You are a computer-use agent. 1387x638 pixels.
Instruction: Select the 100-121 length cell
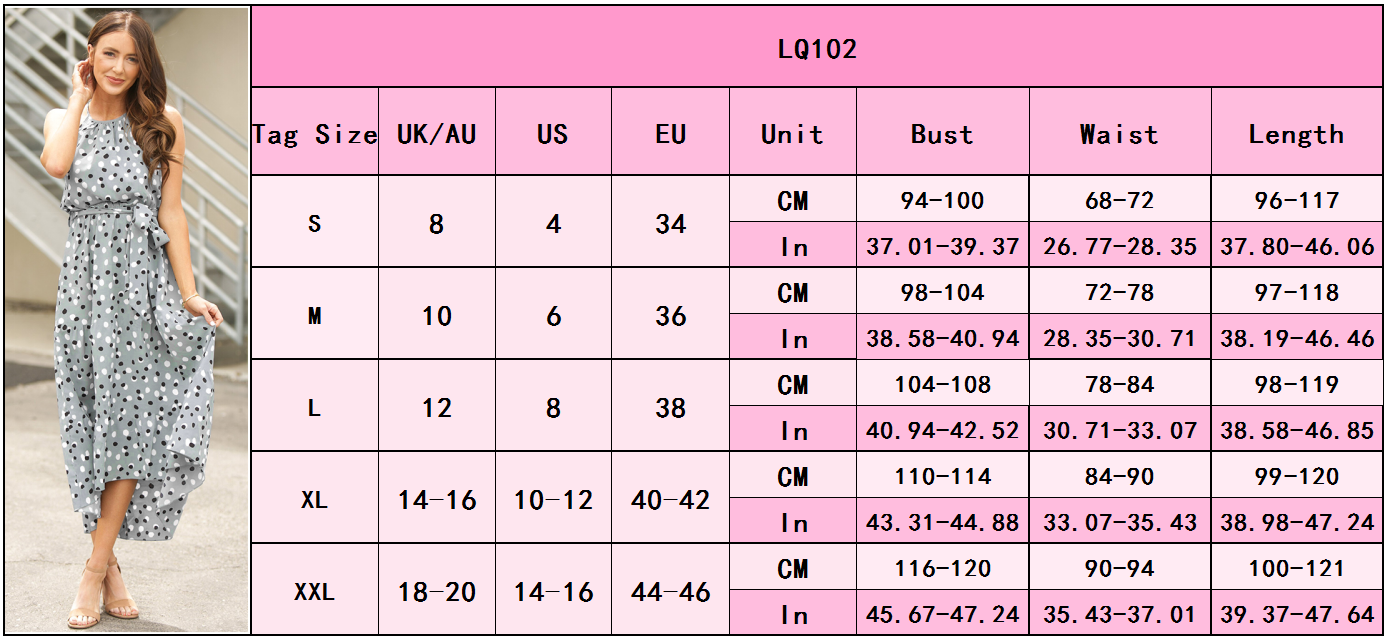[1296, 568]
